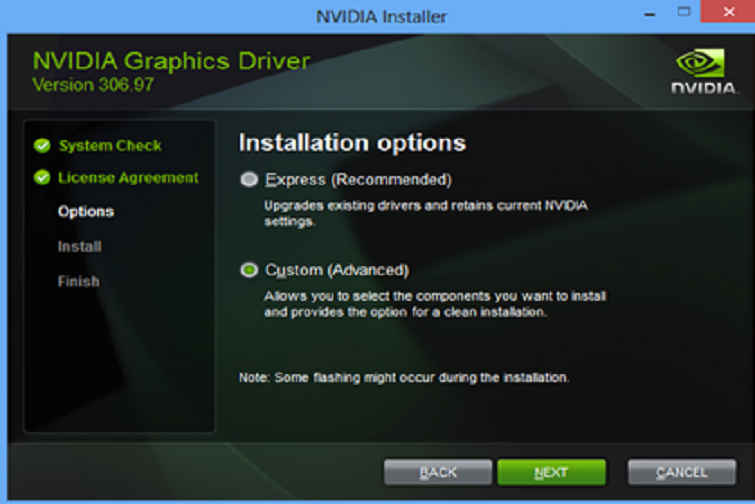
Task: Click the green checkmark beside System Check
Action: point(42,146)
